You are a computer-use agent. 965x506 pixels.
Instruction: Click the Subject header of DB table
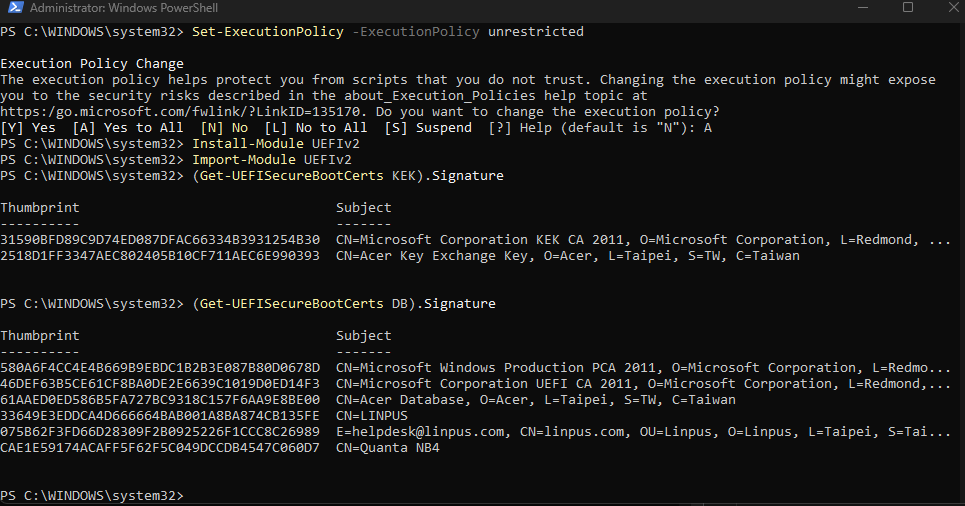click(x=364, y=335)
